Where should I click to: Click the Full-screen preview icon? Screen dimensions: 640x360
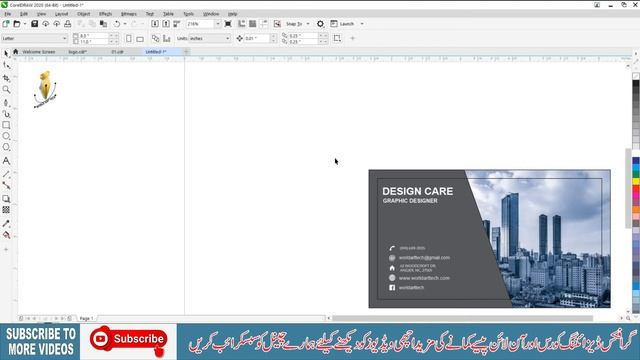point(228,24)
